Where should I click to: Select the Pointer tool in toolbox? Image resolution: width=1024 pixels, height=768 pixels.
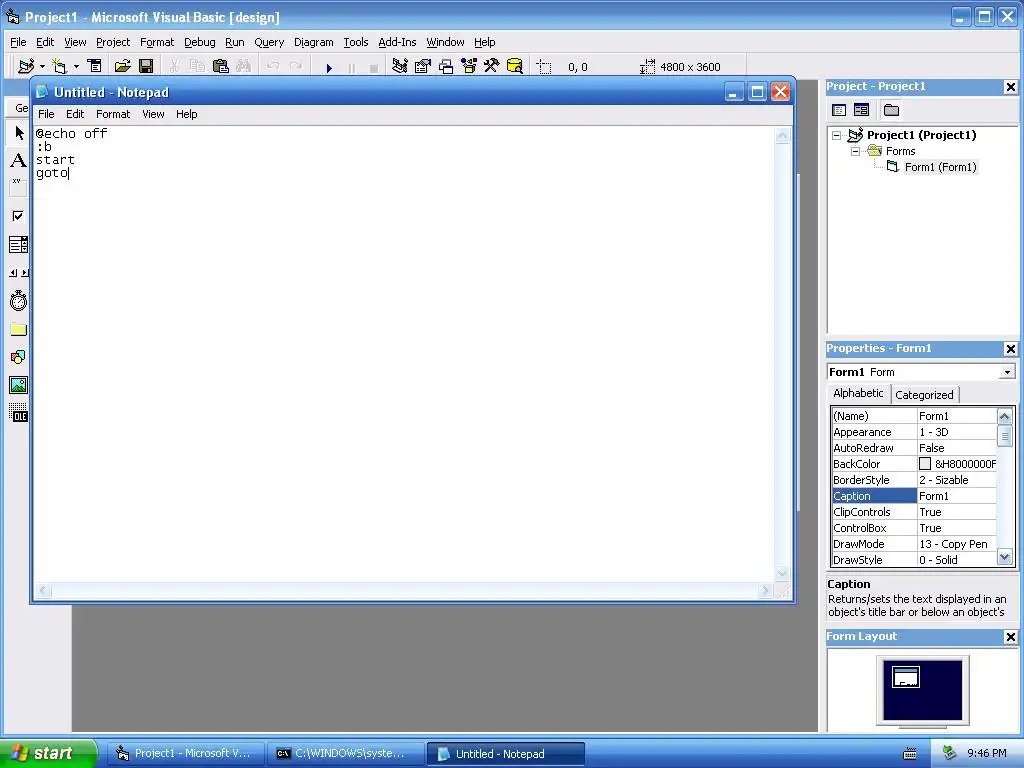(18, 133)
